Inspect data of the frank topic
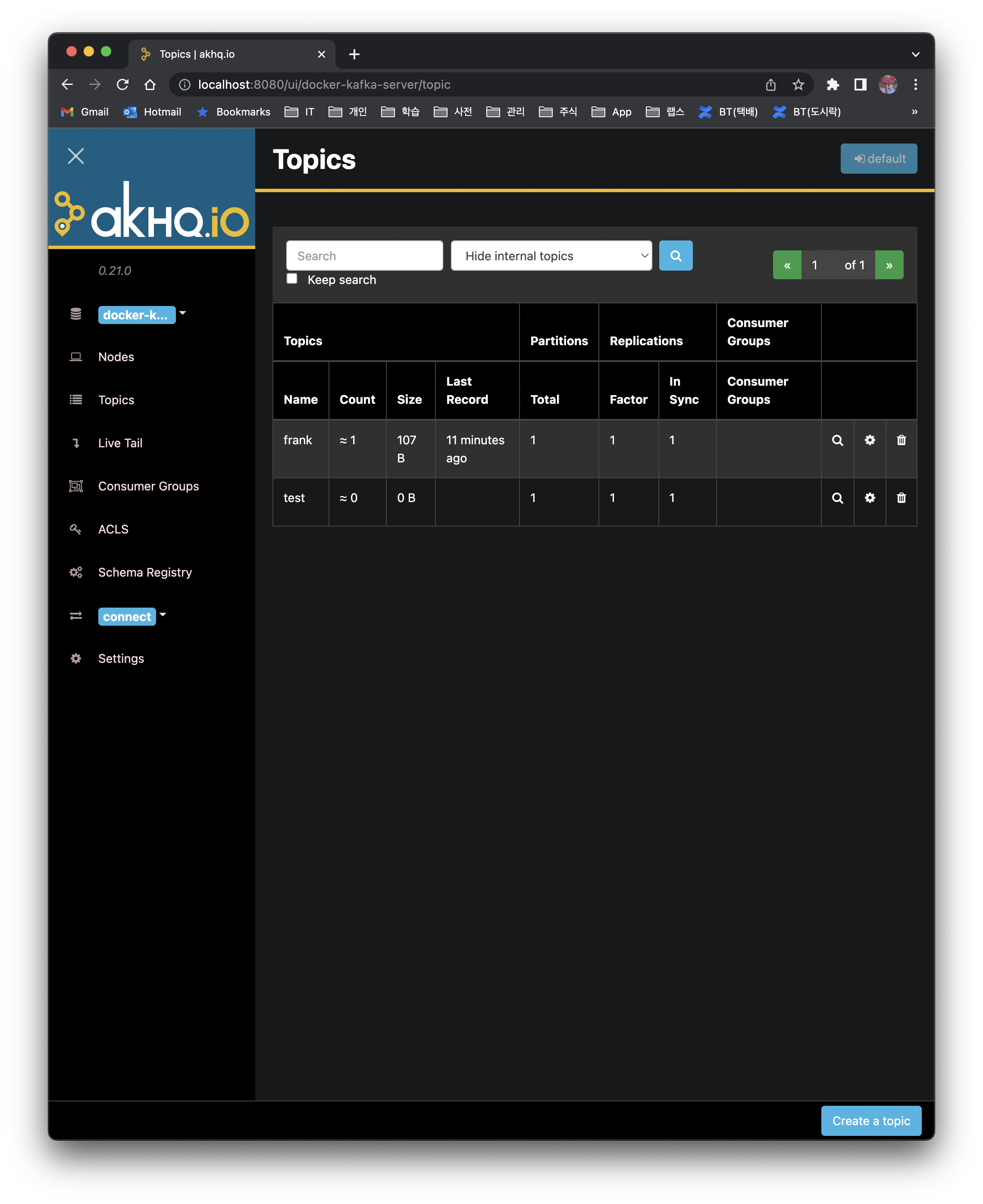The width and height of the screenshot is (983, 1204). point(837,440)
